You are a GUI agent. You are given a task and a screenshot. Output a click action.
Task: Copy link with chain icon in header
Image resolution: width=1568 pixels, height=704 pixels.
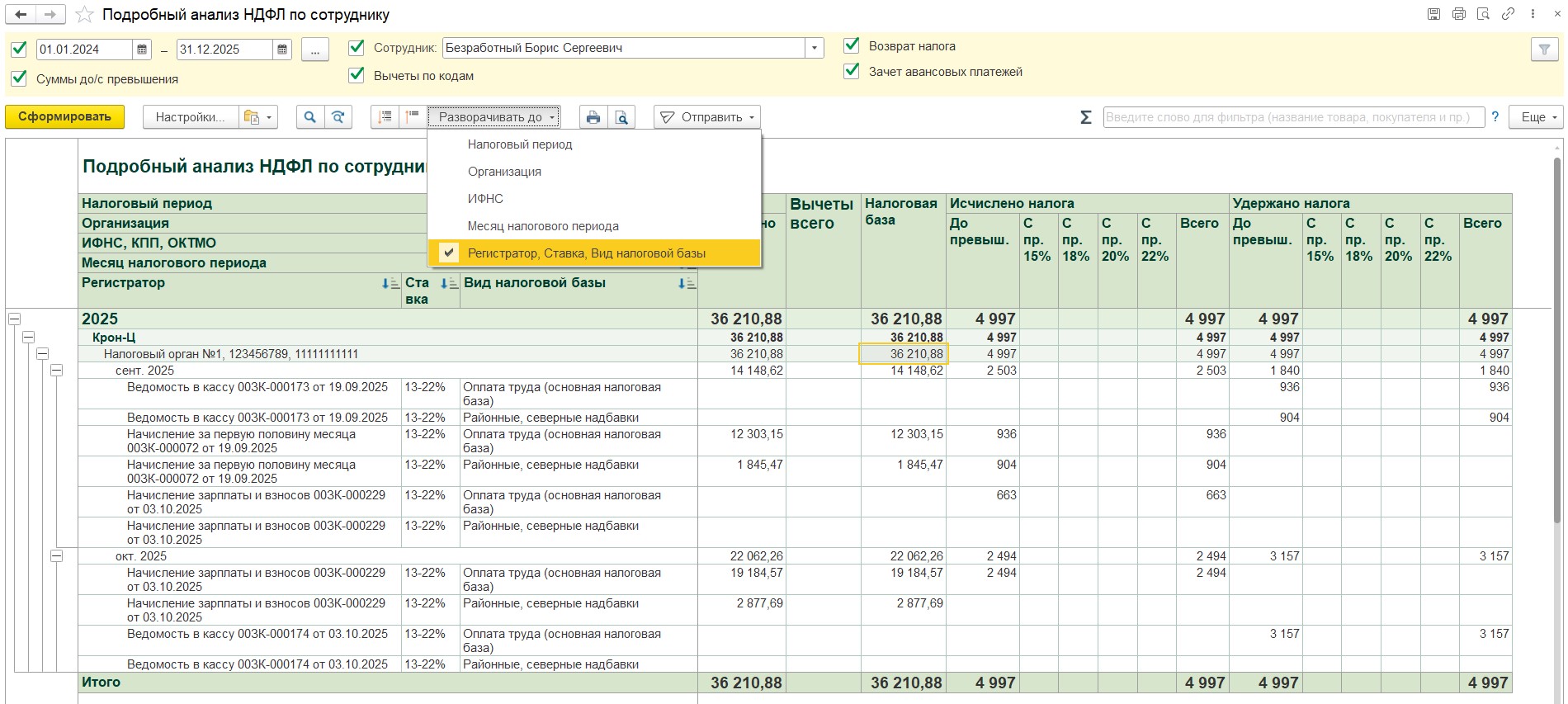tap(1508, 14)
